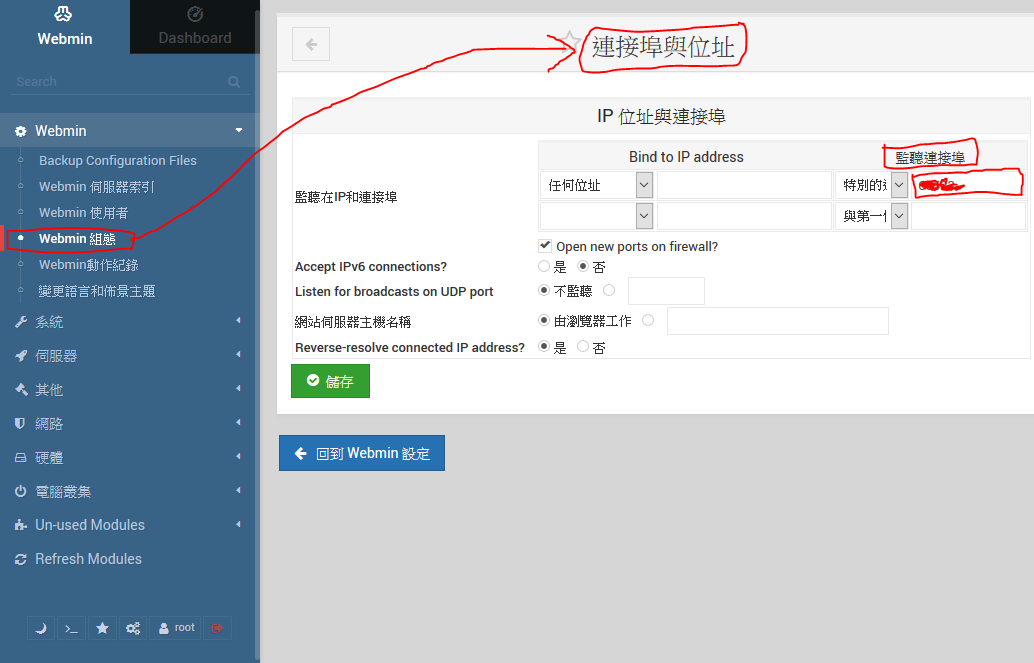Select 由瀏覽器工作 hostname option
This screenshot has height=663, width=1034.
(543, 320)
